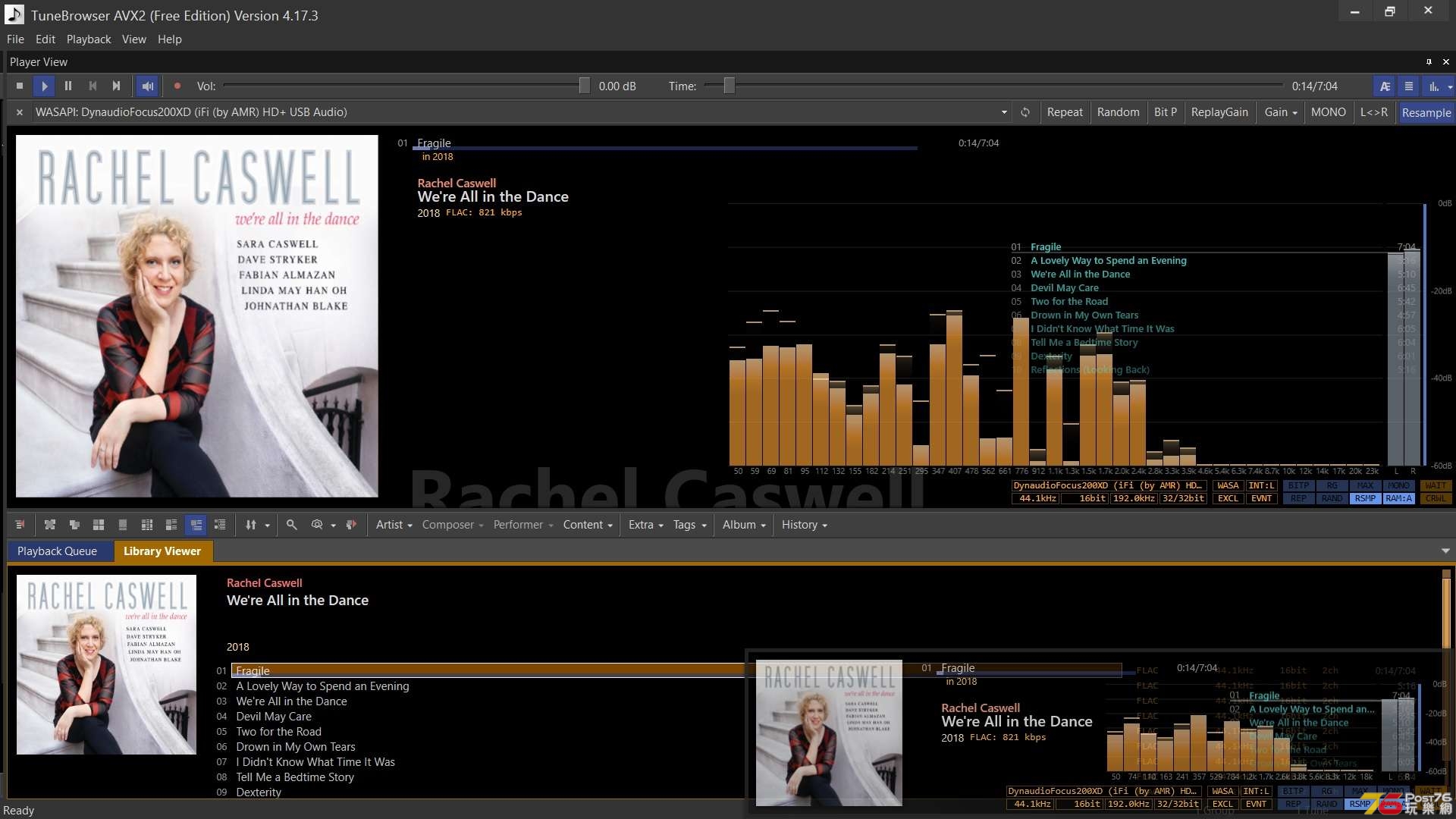Adjust the Vol slider handle
The width and height of the screenshot is (1456, 819).
[584, 86]
